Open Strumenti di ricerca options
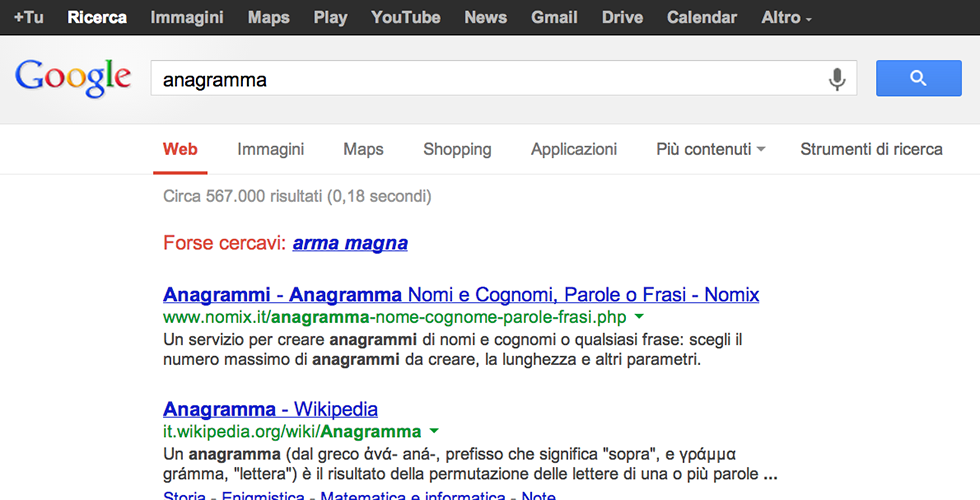 871,149
